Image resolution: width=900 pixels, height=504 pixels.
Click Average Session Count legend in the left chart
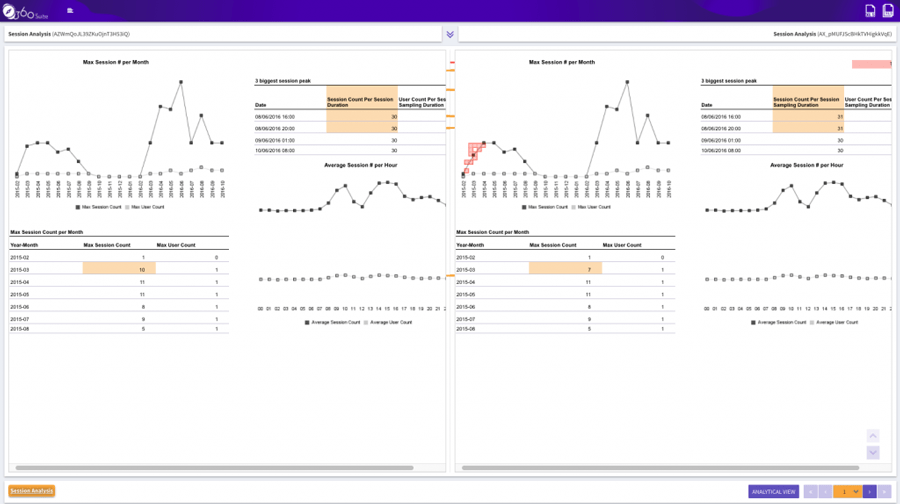coord(332,323)
